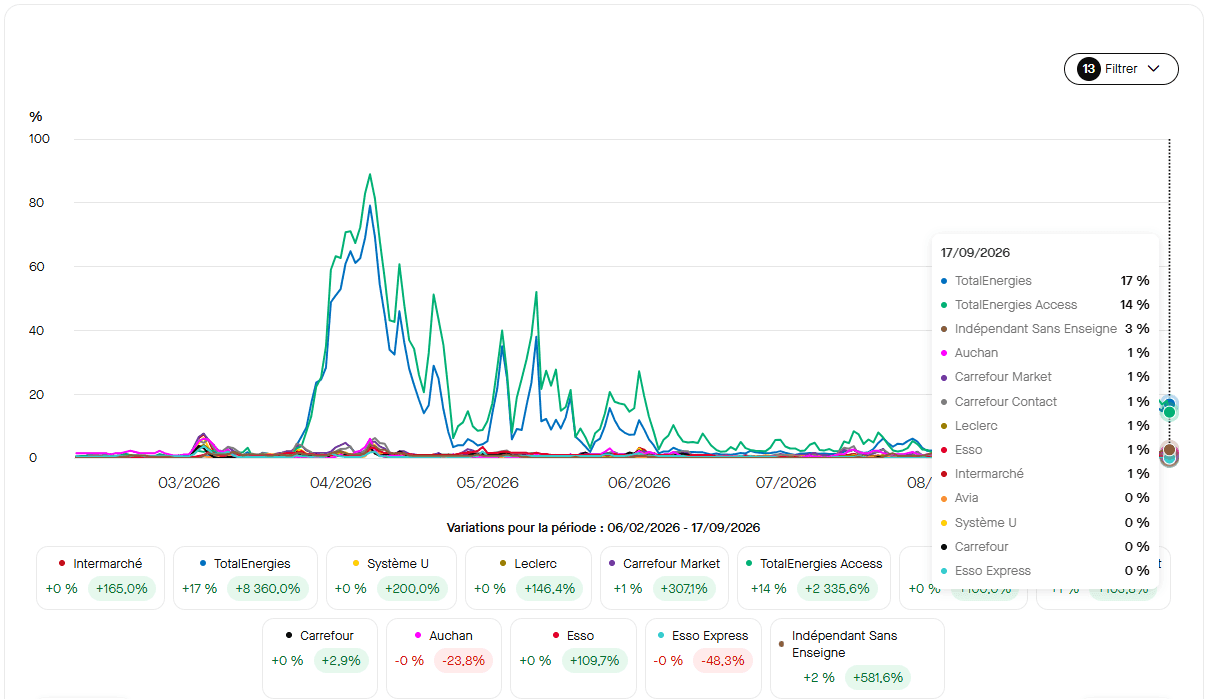This screenshot has width=1207, height=699.
Task: Click the 07/2026 axis label
Action: pyautogui.click(x=786, y=483)
